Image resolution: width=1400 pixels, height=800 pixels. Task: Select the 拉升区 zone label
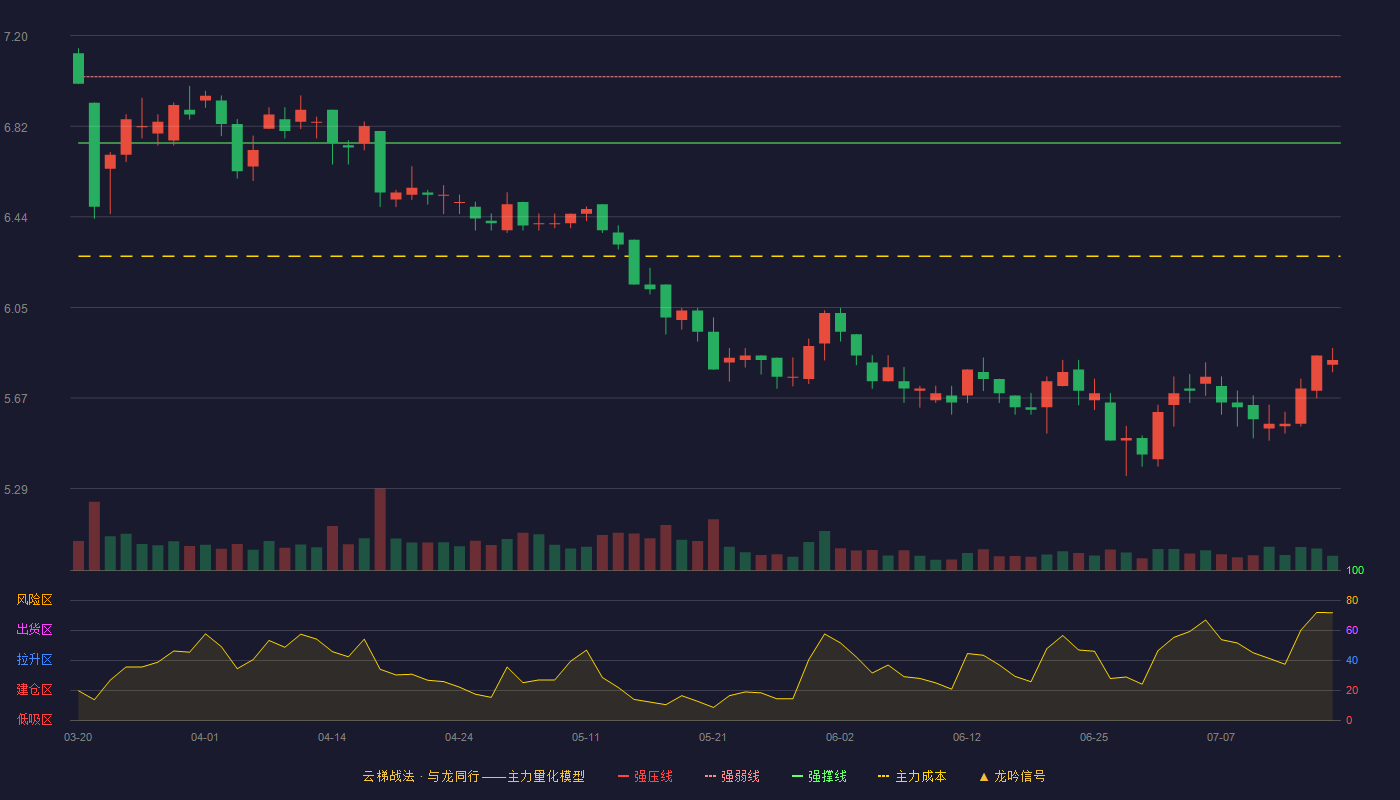point(34,660)
